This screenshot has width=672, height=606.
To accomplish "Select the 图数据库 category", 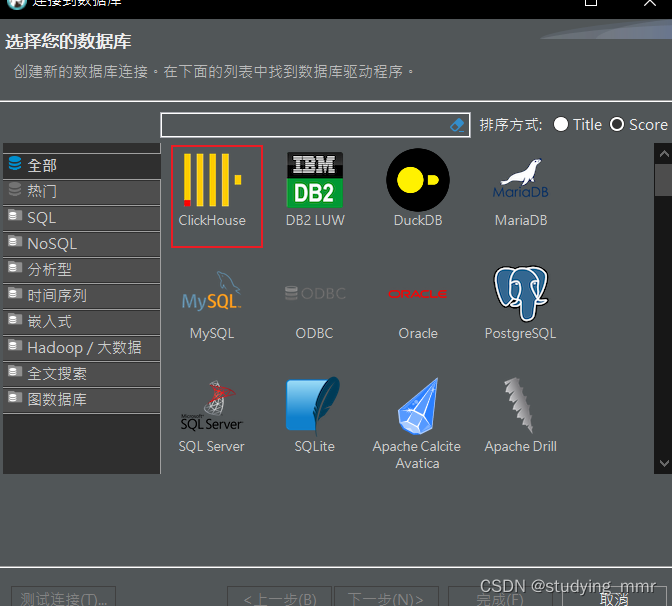I will pyautogui.click(x=81, y=400).
